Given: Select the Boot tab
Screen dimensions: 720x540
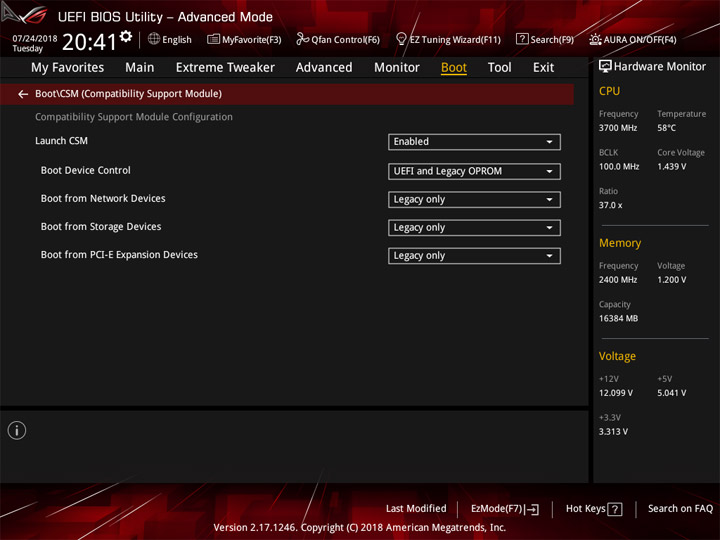Looking at the screenshot, I should (454, 68).
